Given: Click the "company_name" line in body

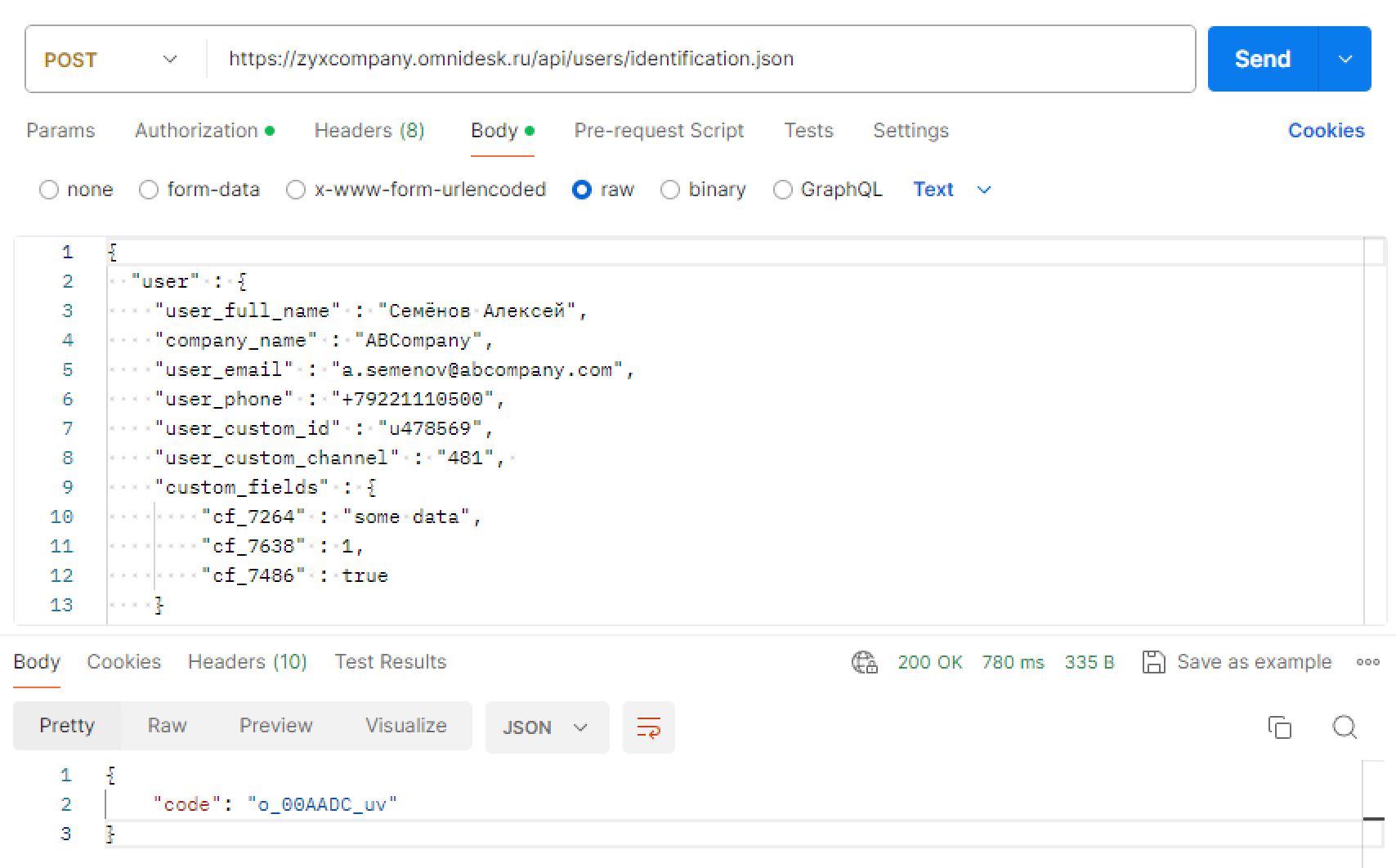Looking at the screenshot, I should [x=324, y=340].
